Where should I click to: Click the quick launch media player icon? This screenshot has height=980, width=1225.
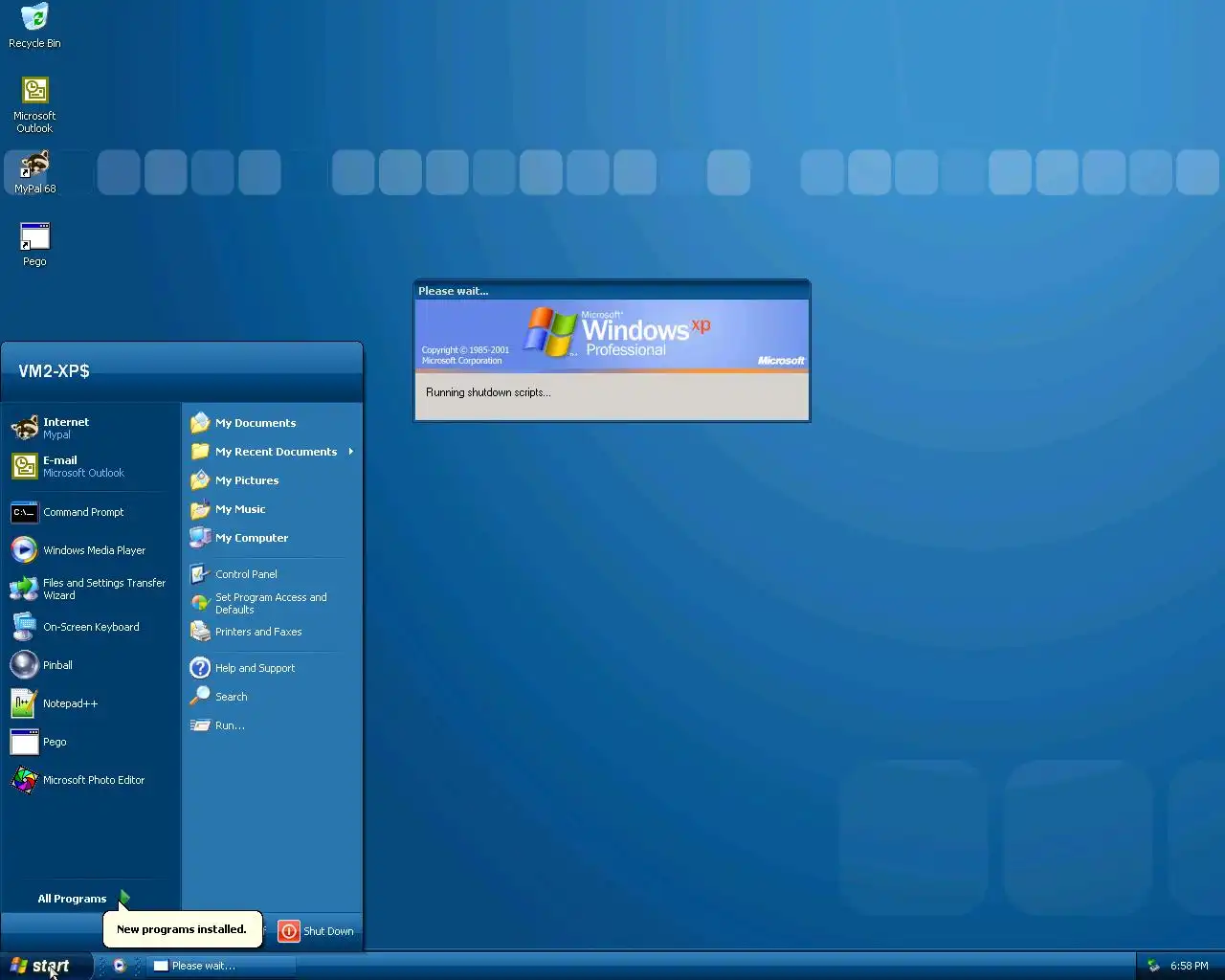(x=120, y=966)
